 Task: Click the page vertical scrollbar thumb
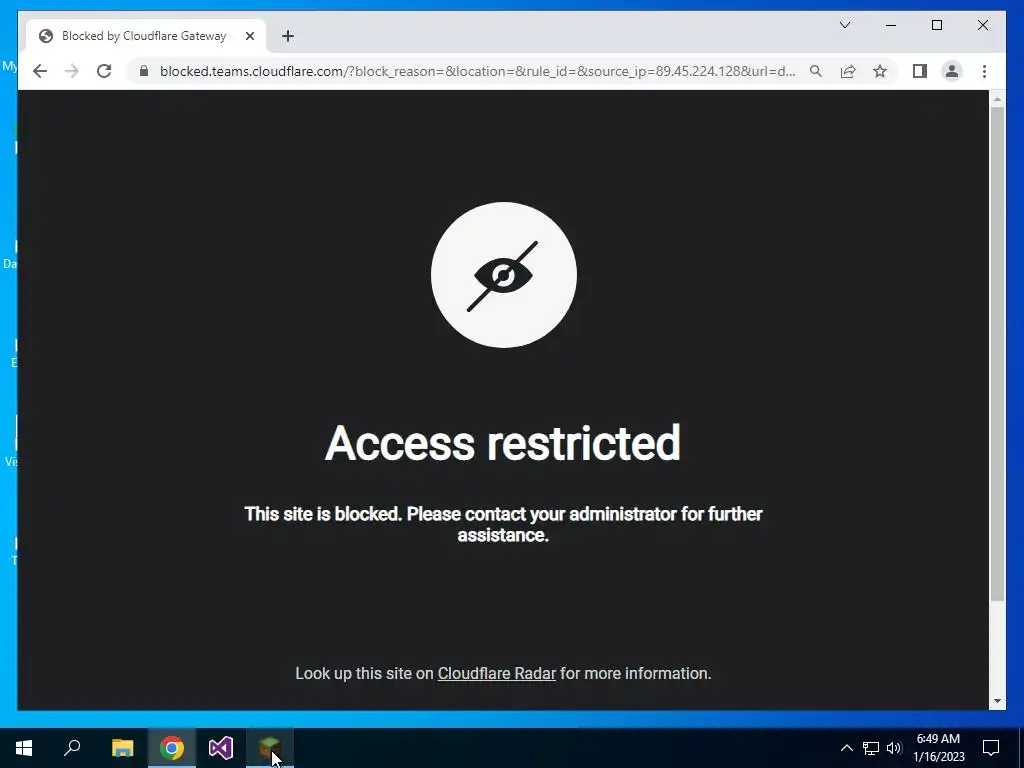tap(997, 353)
